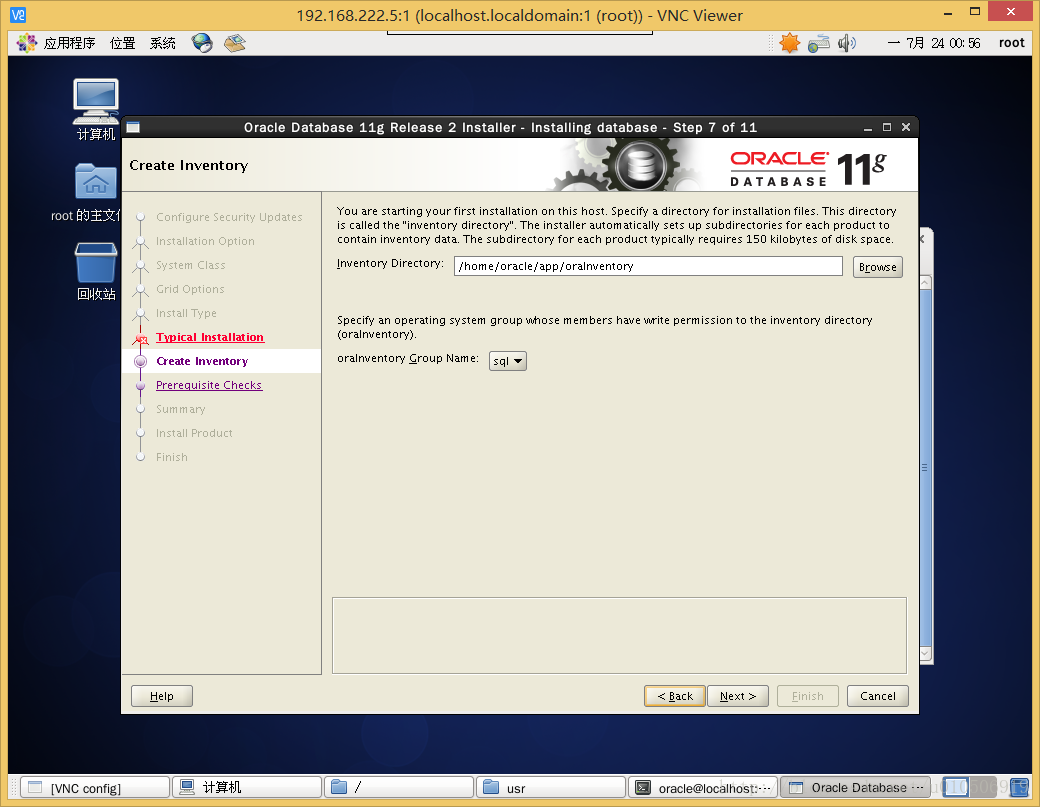Click the Inventory Directory text field
Image resolution: width=1040 pixels, height=807 pixels.
click(x=648, y=266)
